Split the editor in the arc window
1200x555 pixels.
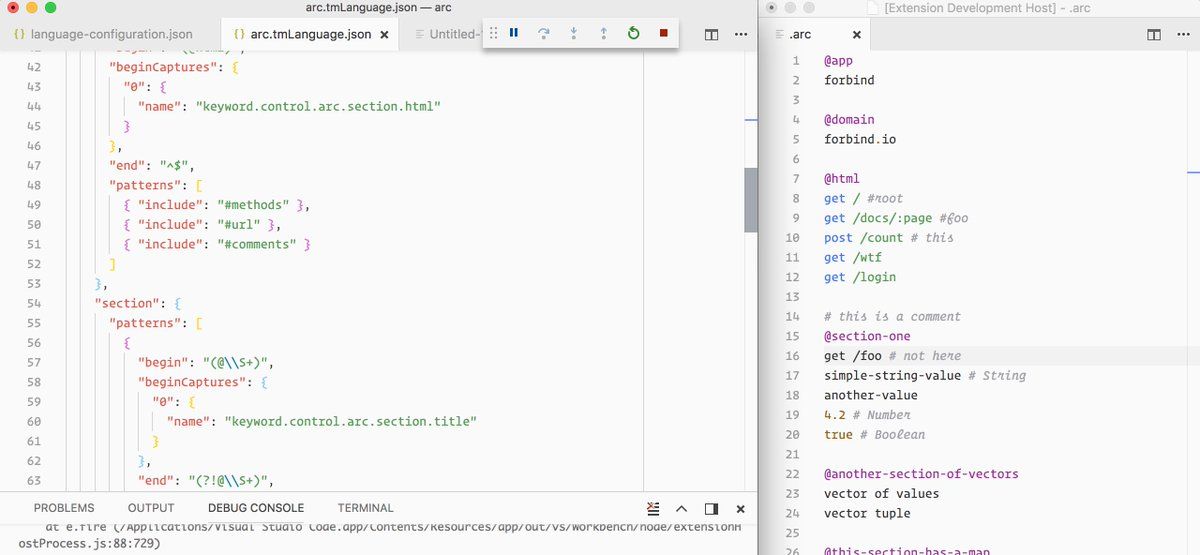click(x=712, y=34)
